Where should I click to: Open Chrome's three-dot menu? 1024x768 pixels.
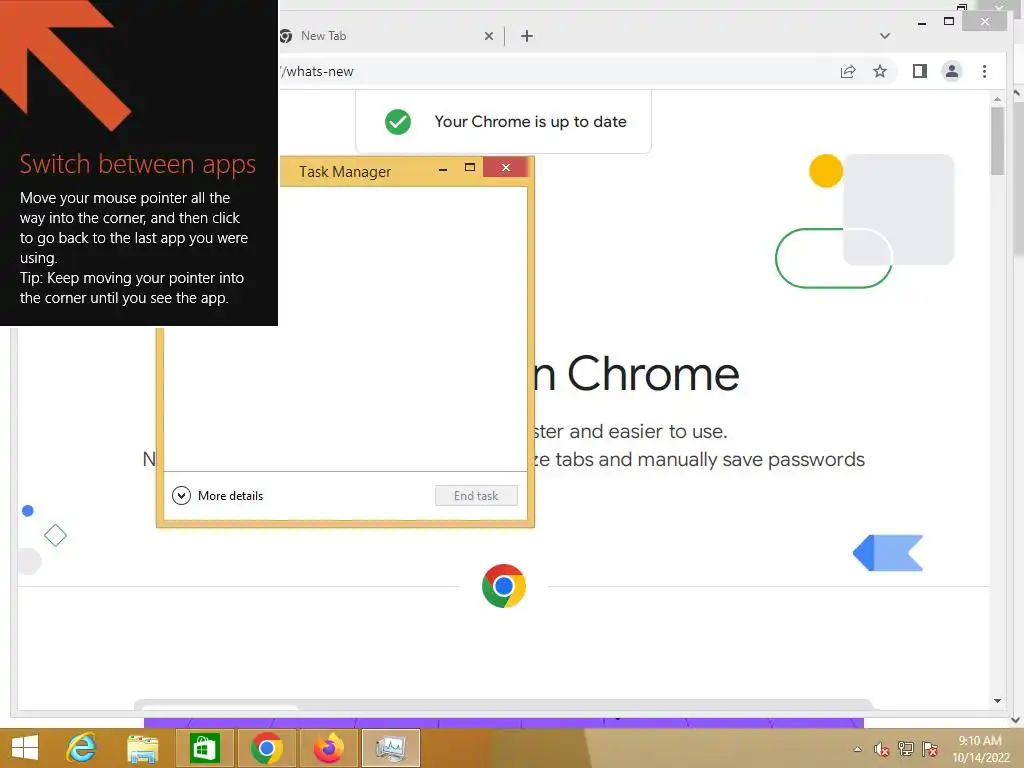(x=984, y=71)
